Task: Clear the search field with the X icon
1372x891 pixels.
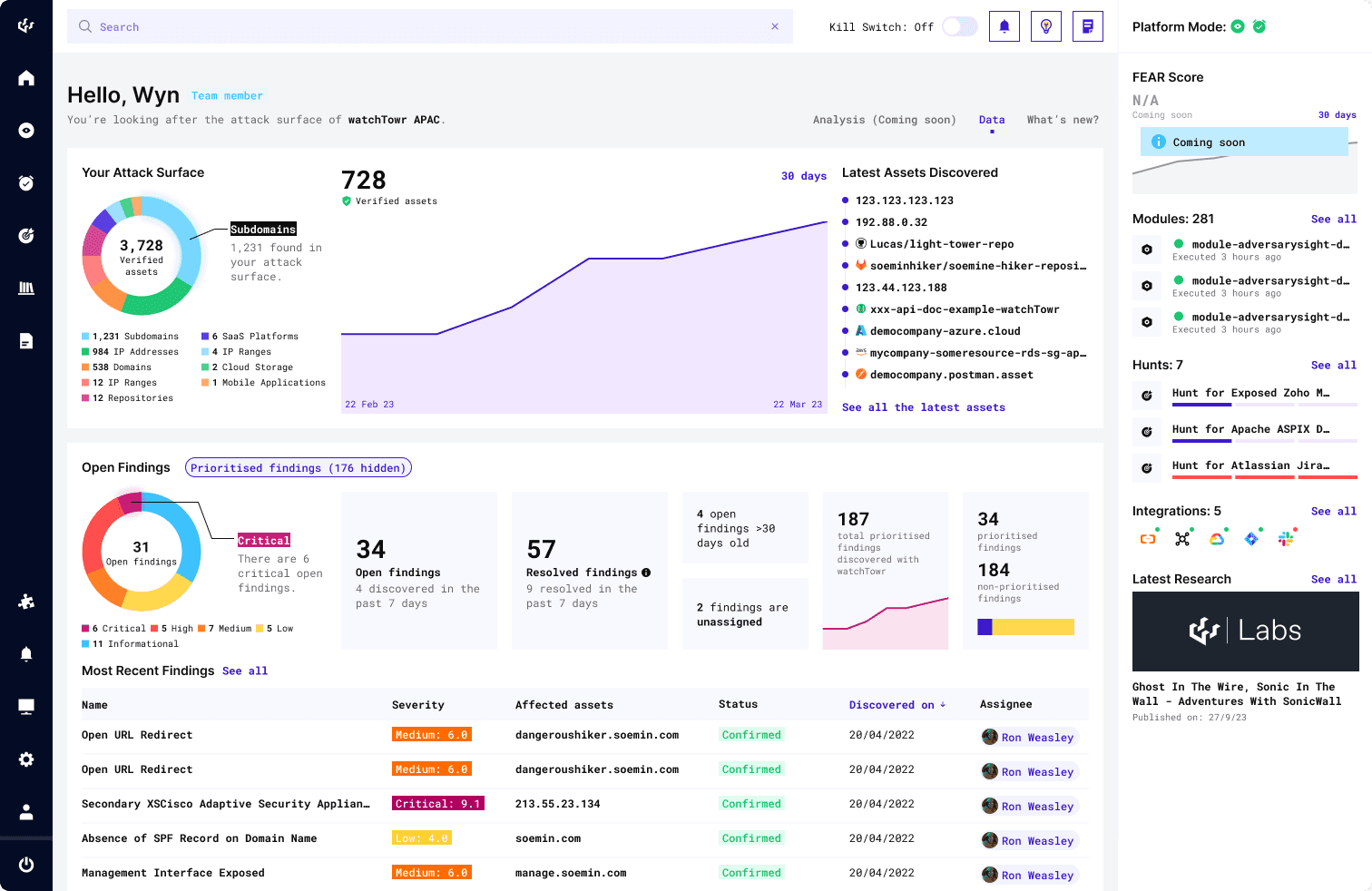Action: (775, 26)
